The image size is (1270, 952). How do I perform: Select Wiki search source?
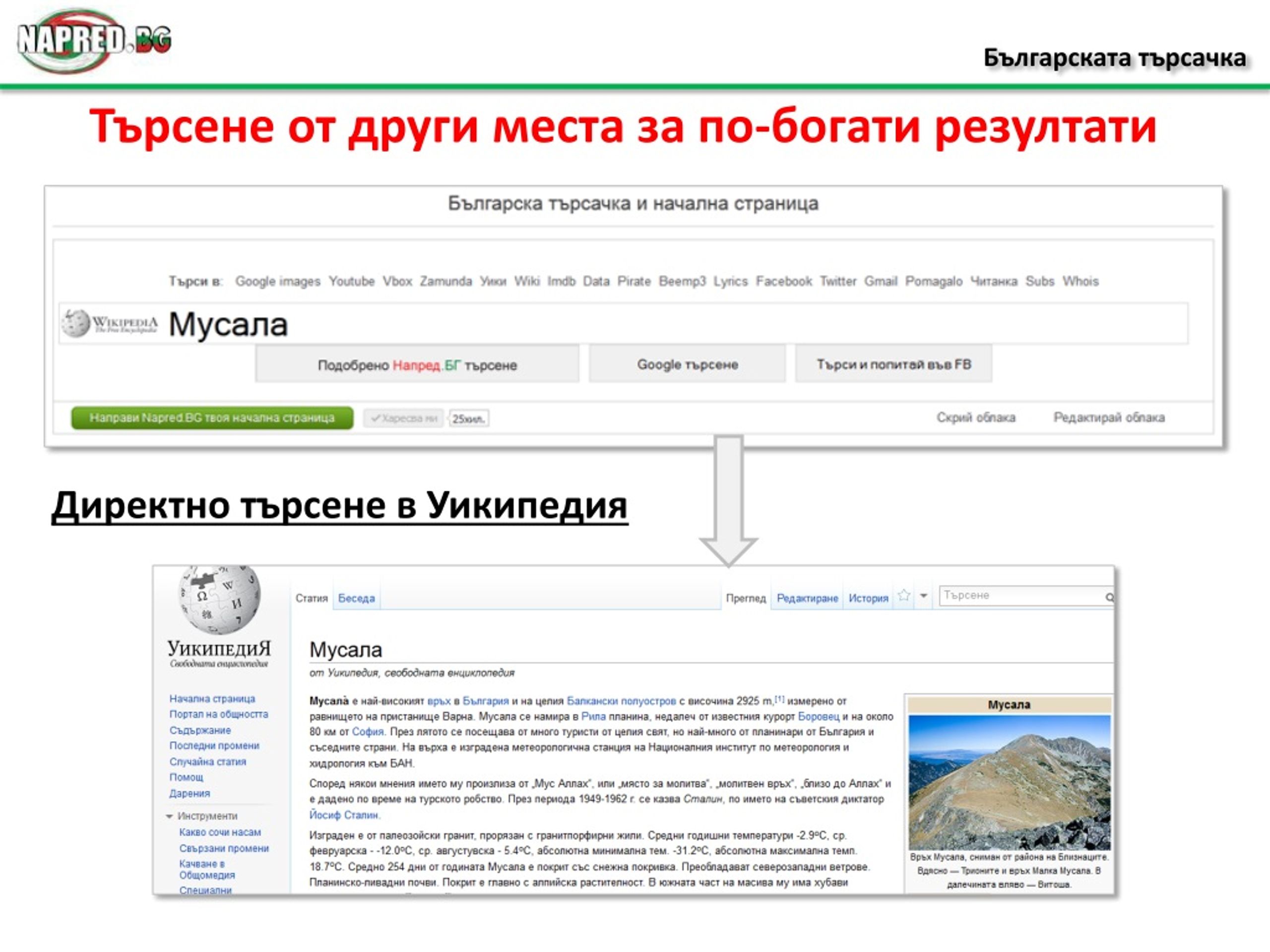pyautogui.click(x=527, y=281)
